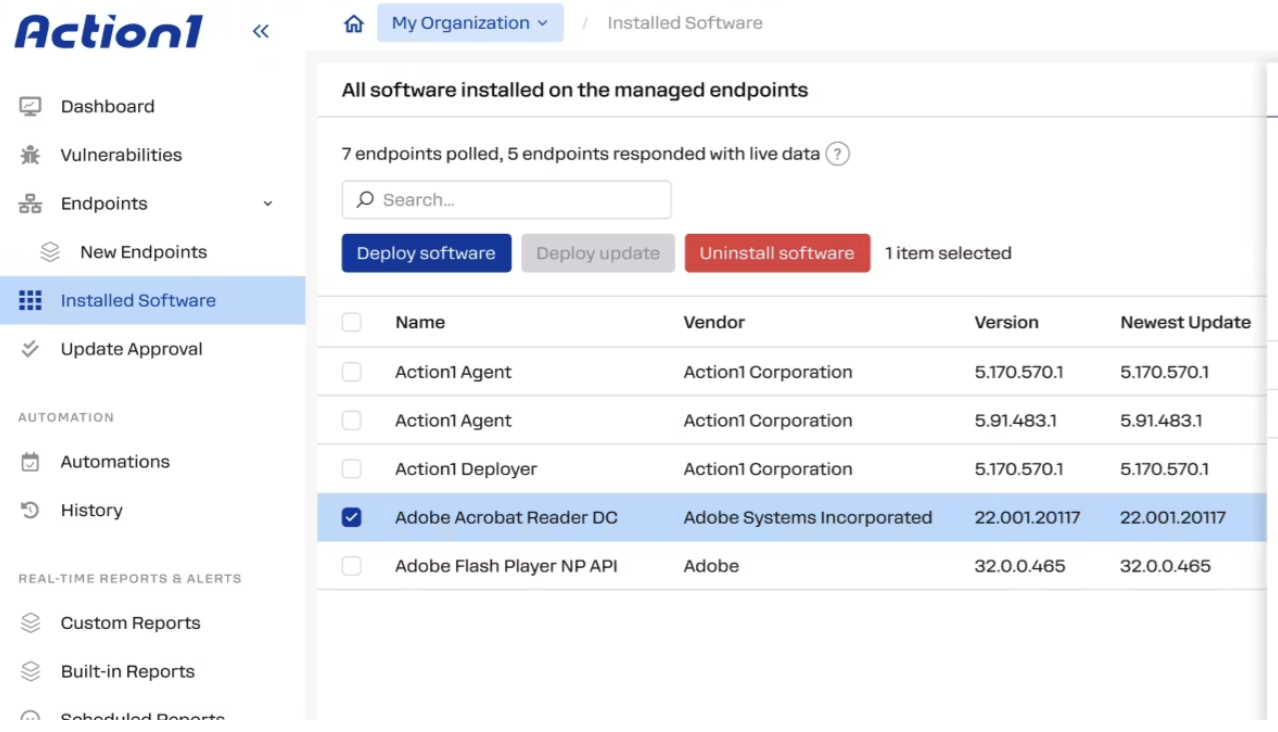Image resolution: width=1278 pixels, height=732 pixels.
Task: Open Vulnerabilities in the sidebar
Action: 121,155
